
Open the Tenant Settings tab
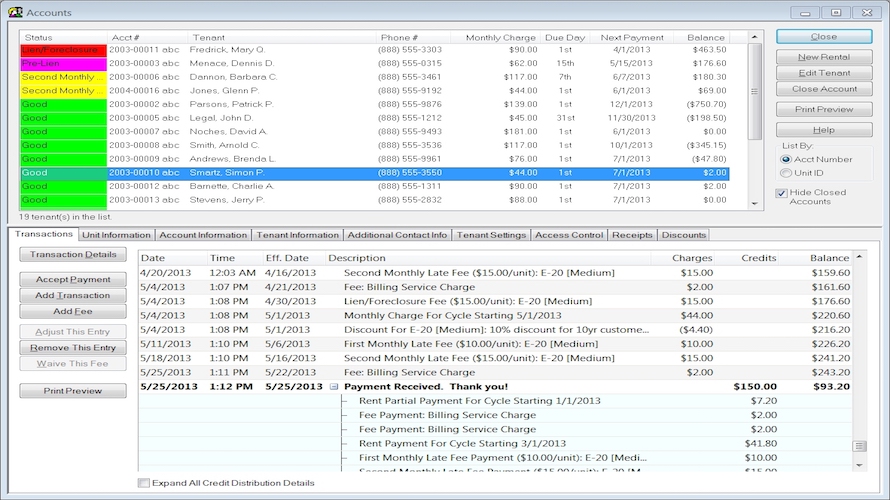point(490,235)
